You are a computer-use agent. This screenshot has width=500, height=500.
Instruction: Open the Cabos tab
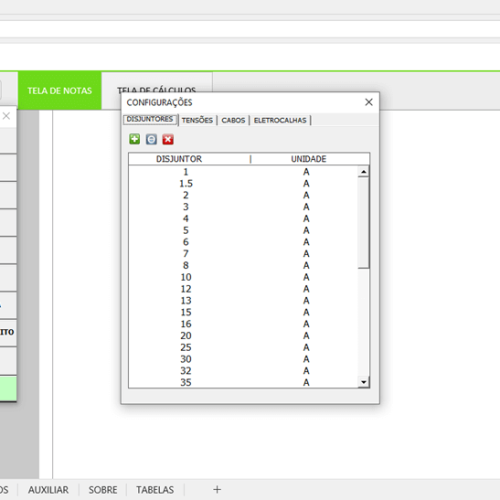pyautogui.click(x=233, y=120)
